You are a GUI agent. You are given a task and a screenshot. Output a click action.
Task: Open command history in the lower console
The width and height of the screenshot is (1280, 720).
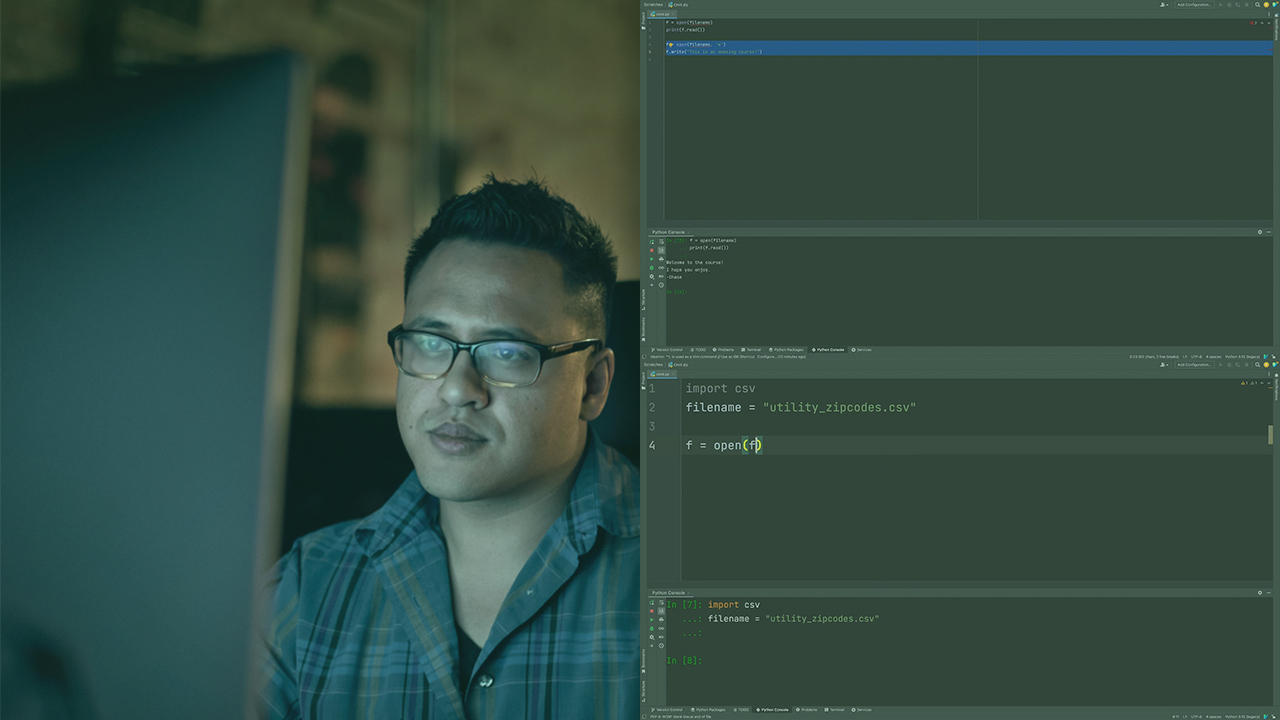point(661,646)
